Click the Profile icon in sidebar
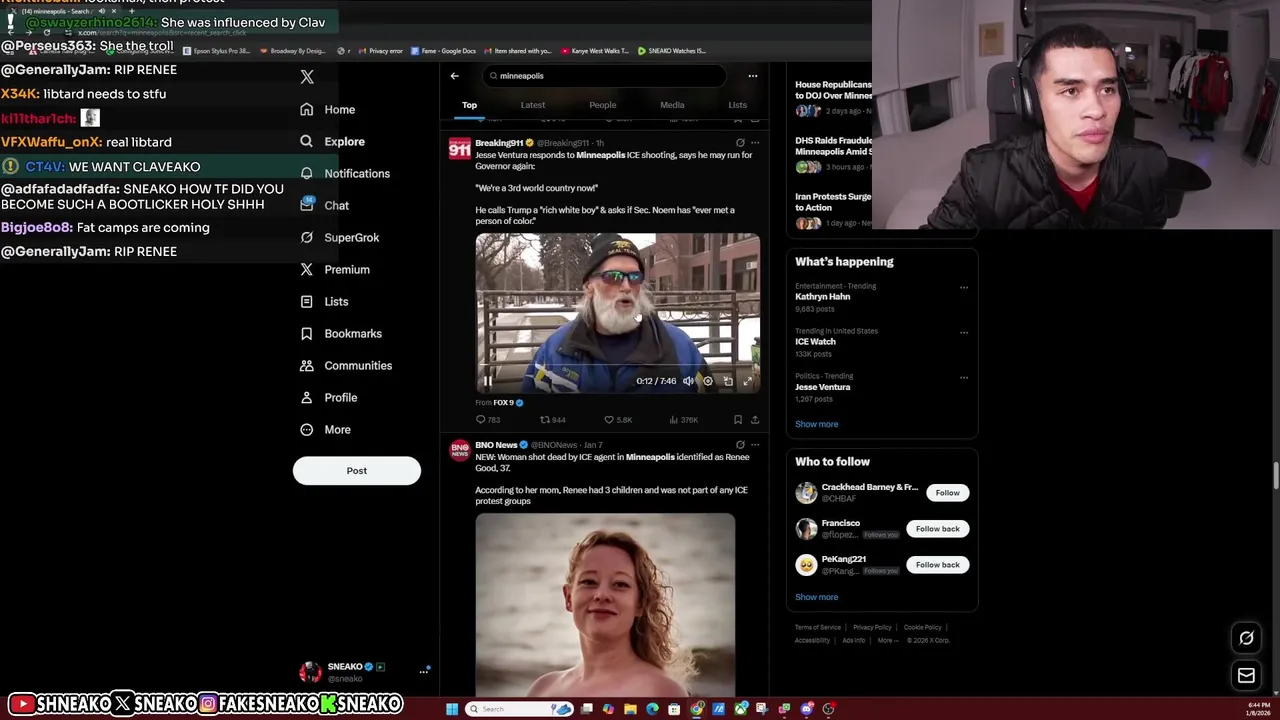Image resolution: width=1280 pixels, height=720 pixels. (x=306, y=397)
